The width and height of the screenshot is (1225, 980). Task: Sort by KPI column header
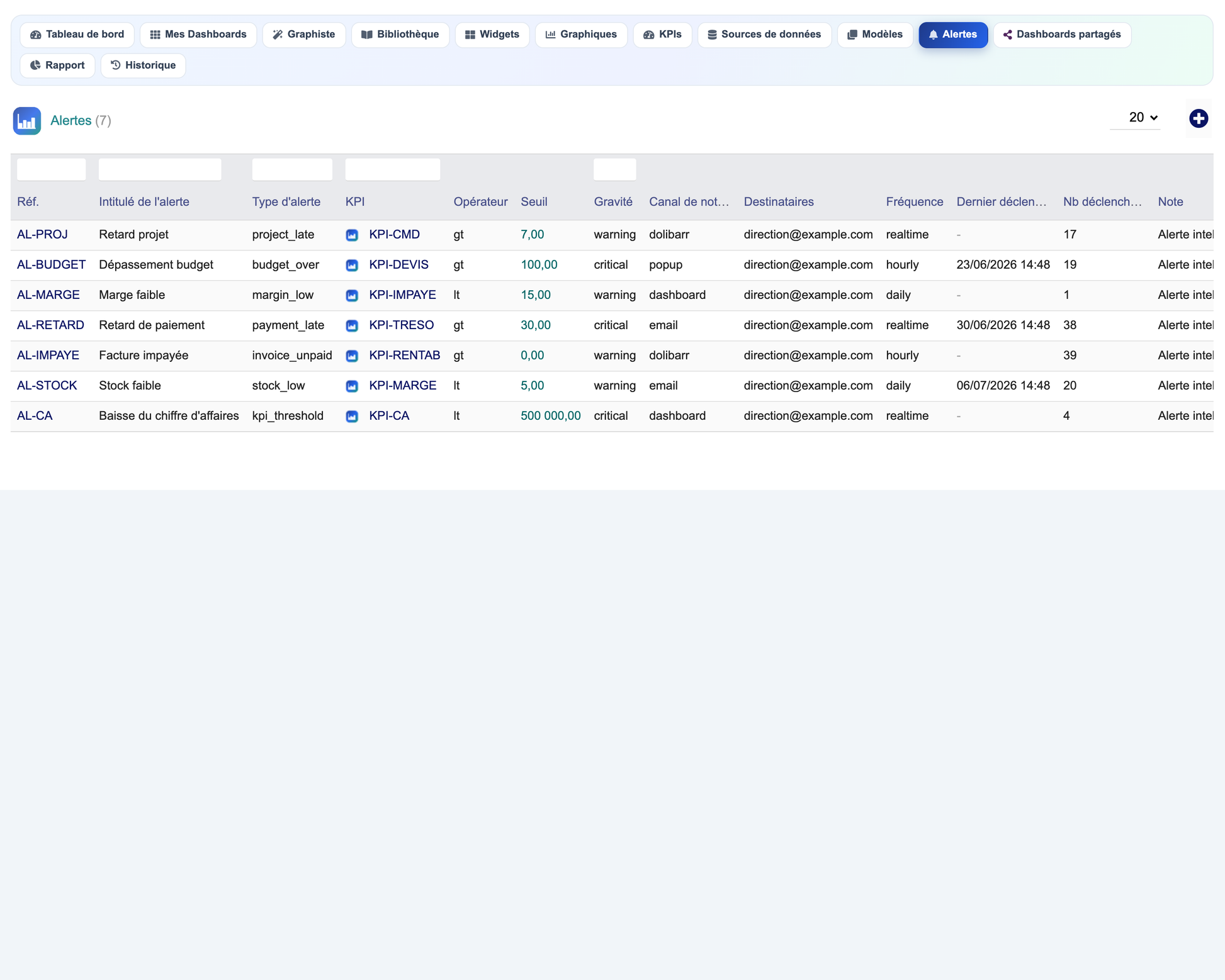(x=355, y=202)
